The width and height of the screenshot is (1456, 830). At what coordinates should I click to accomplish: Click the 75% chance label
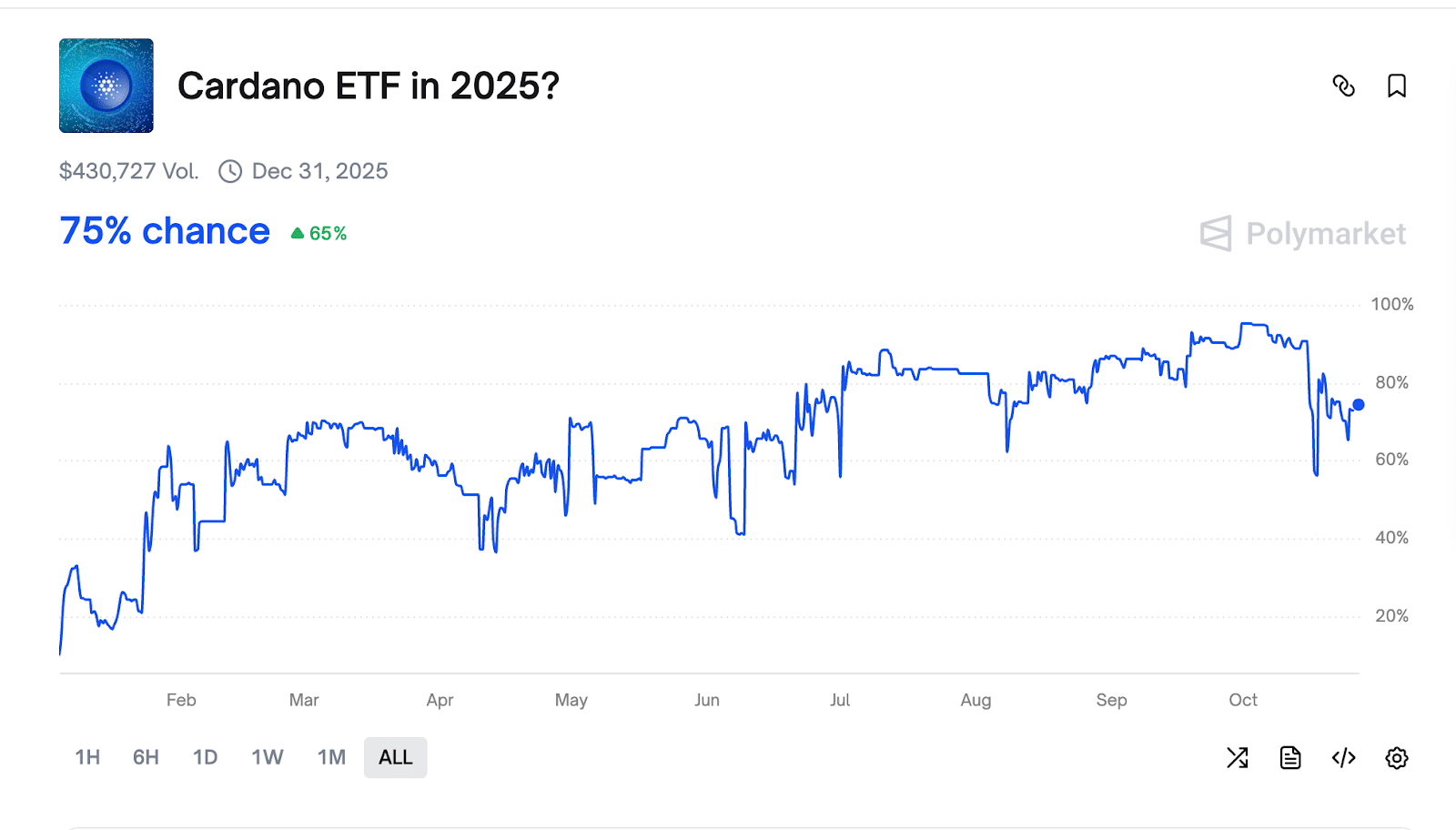pos(164,231)
